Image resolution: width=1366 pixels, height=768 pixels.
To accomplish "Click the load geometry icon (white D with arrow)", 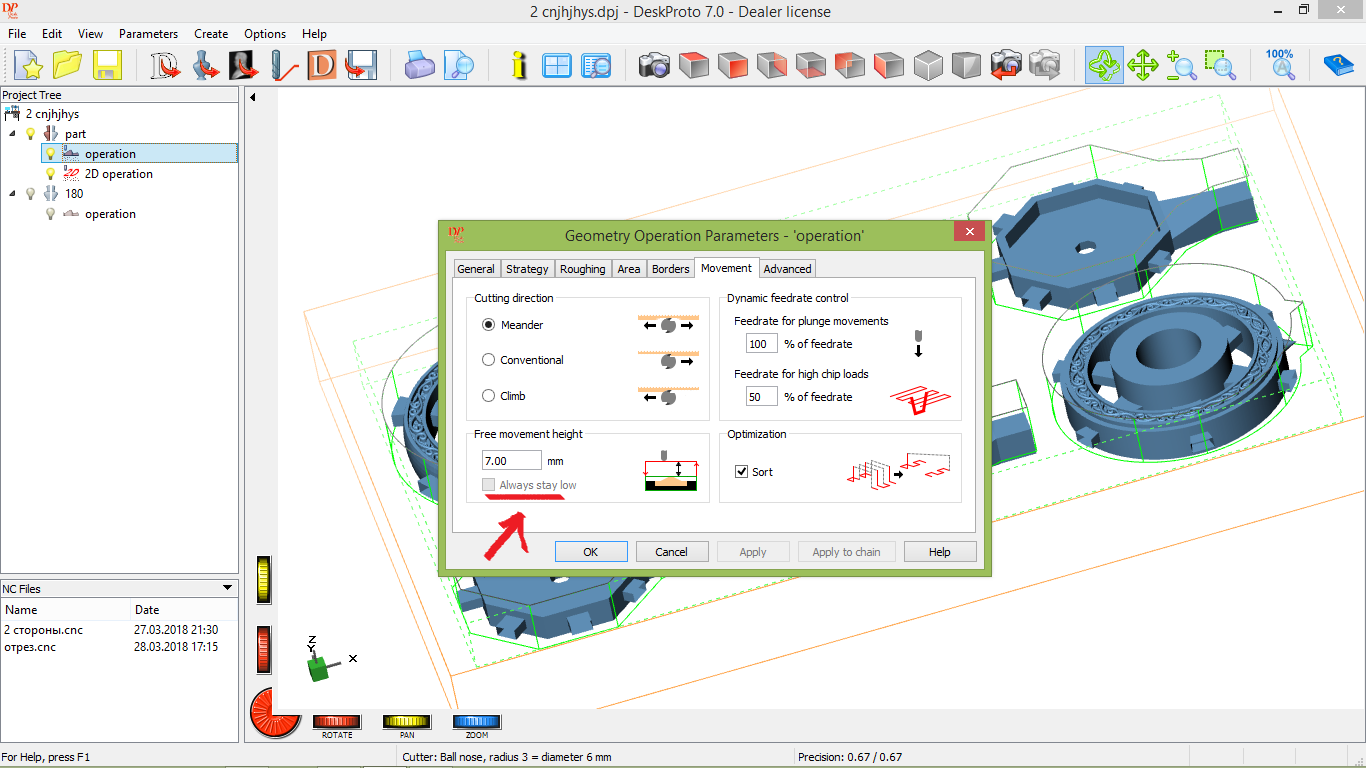I will click(x=164, y=66).
